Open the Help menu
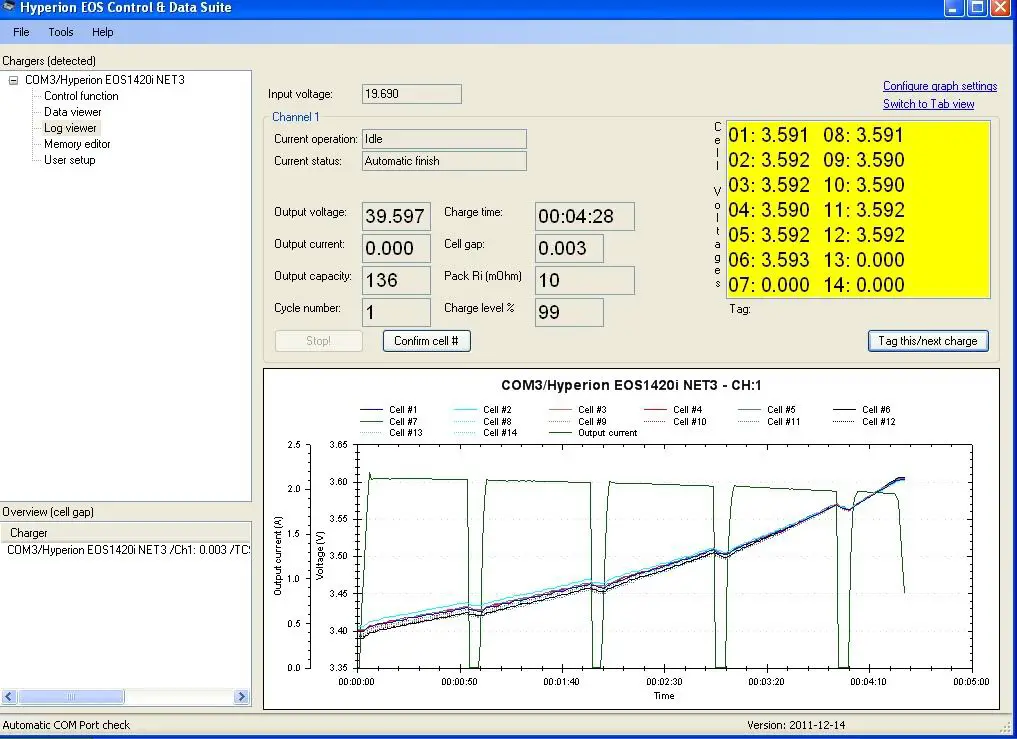This screenshot has height=739, width=1017. click(102, 32)
